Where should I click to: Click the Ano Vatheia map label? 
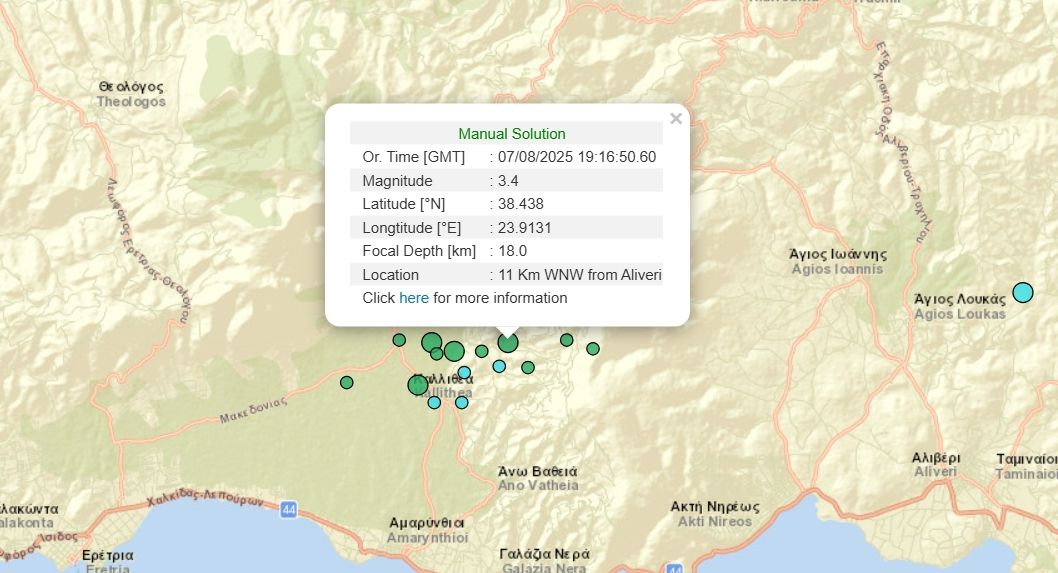pyautogui.click(x=538, y=478)
